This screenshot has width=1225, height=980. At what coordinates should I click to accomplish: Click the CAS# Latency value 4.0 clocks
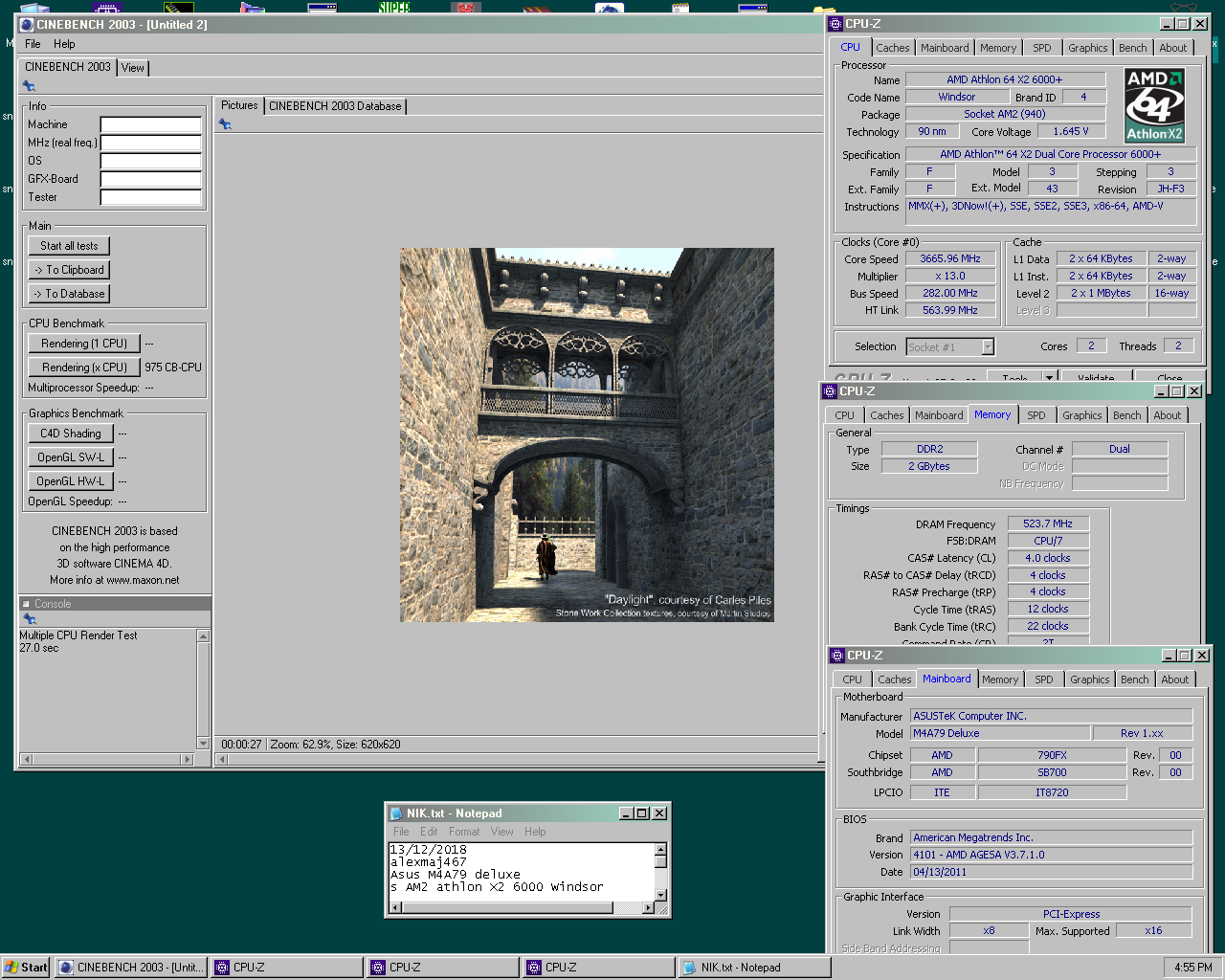(1048, 558)
